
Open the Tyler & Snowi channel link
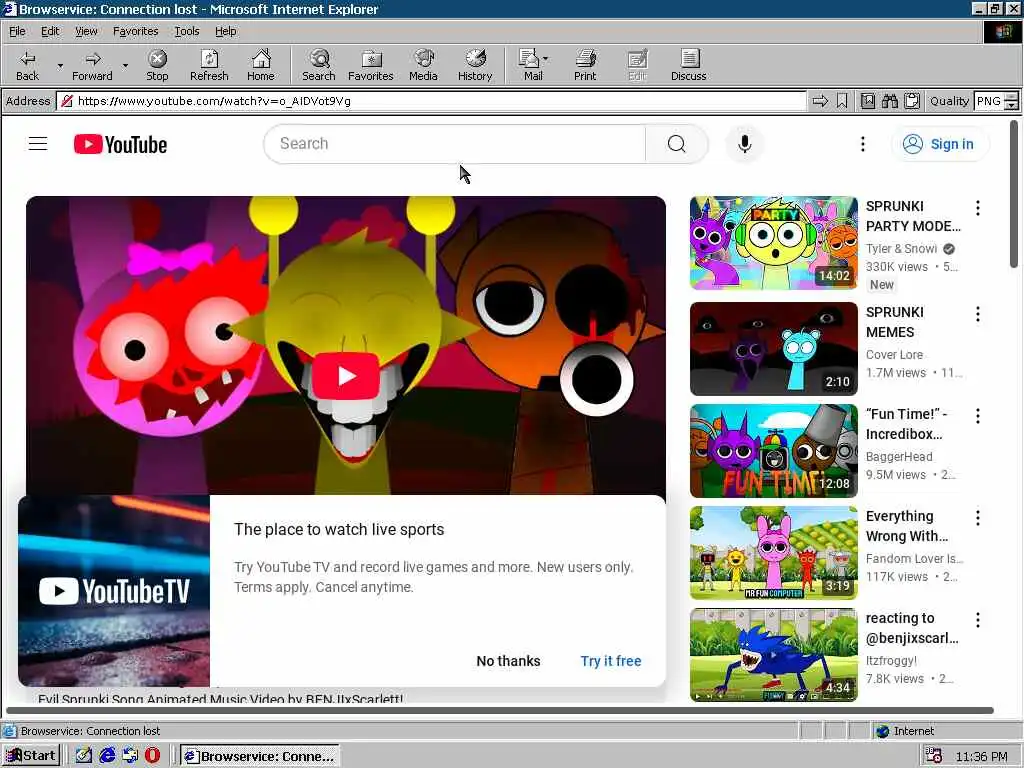click(x=901, y=248)
